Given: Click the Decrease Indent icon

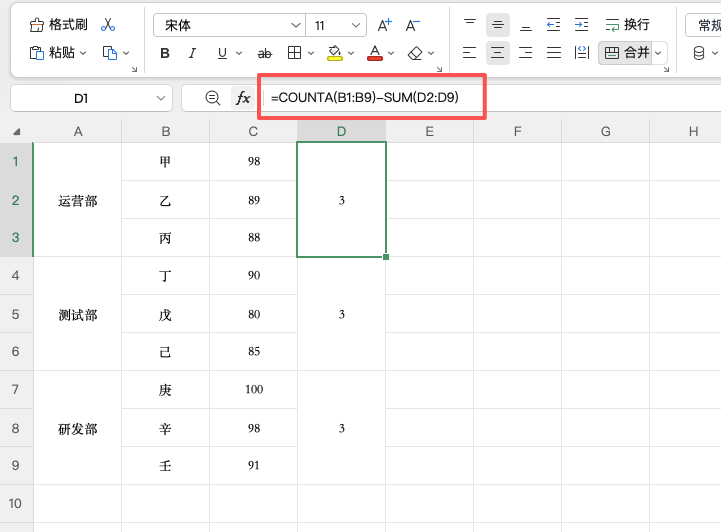Looking at the screenshot, I should click(553, 25).
